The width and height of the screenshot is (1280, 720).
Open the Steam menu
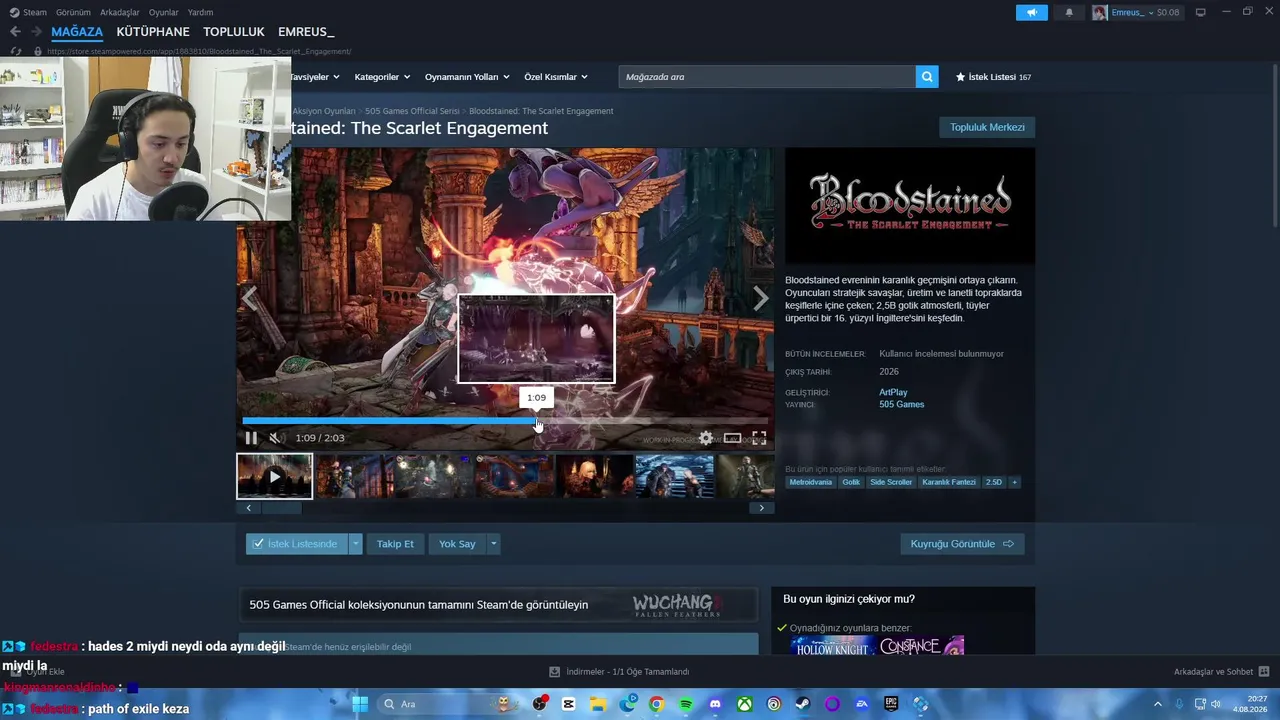click(x=29, y=12)
